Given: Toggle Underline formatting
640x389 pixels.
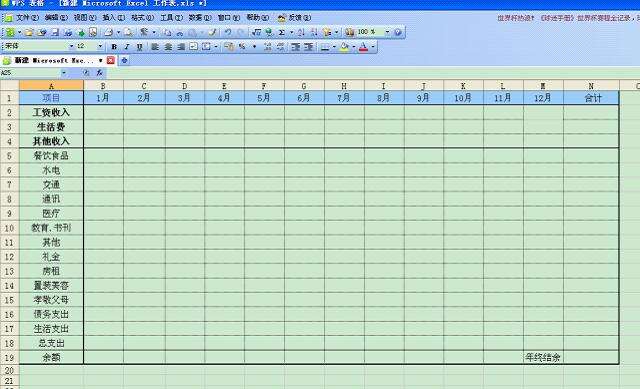Looking at the screenshot, I should (140, 47).
